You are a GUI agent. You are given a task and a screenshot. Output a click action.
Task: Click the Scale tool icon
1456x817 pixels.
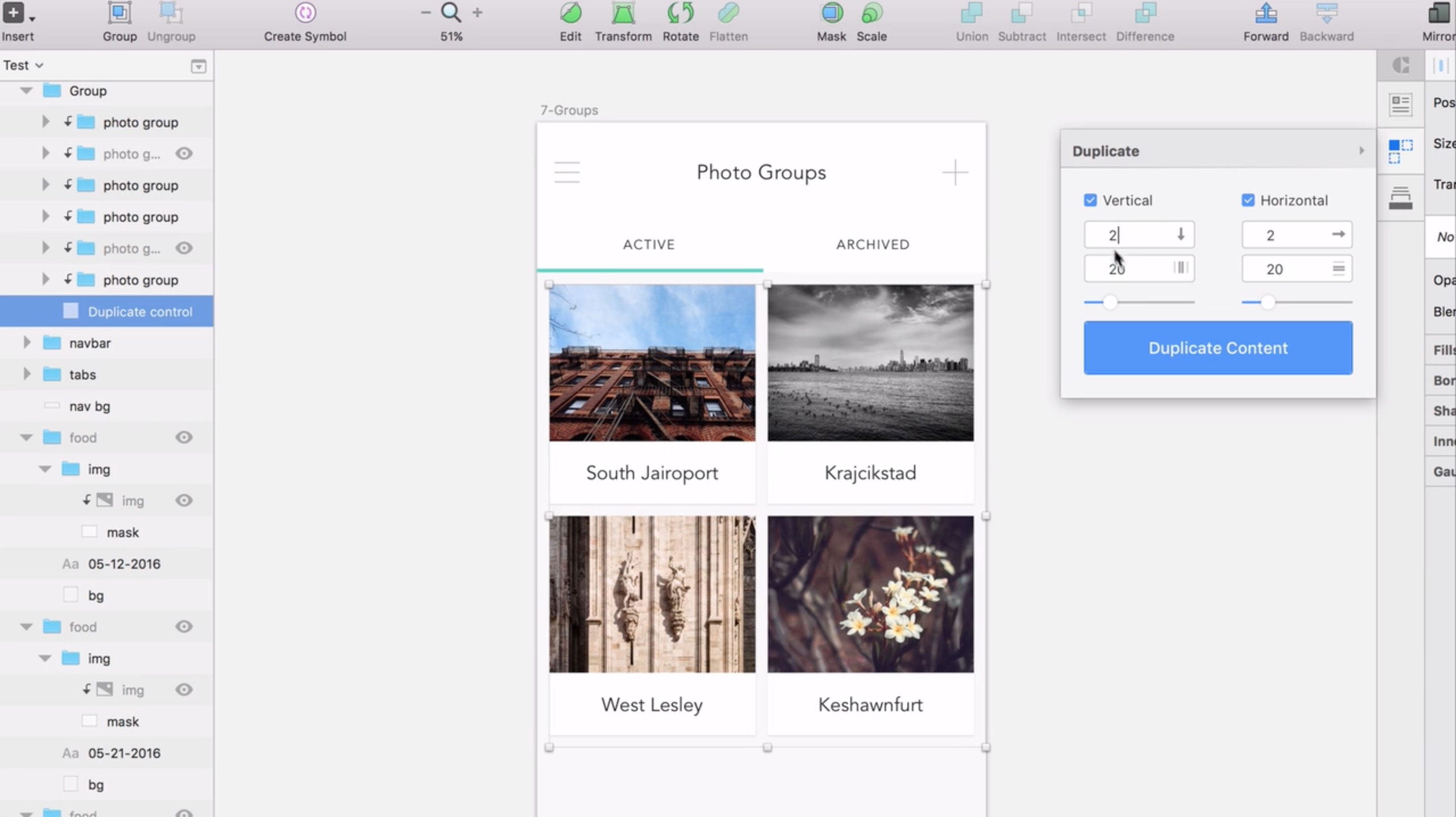coord(871,14)
